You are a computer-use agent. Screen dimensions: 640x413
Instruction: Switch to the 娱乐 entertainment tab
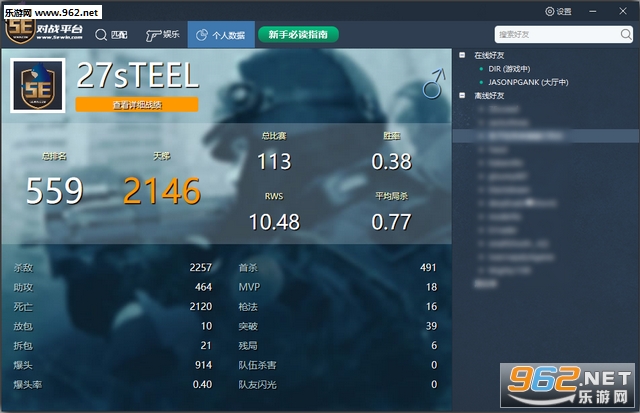coord(162,35)
